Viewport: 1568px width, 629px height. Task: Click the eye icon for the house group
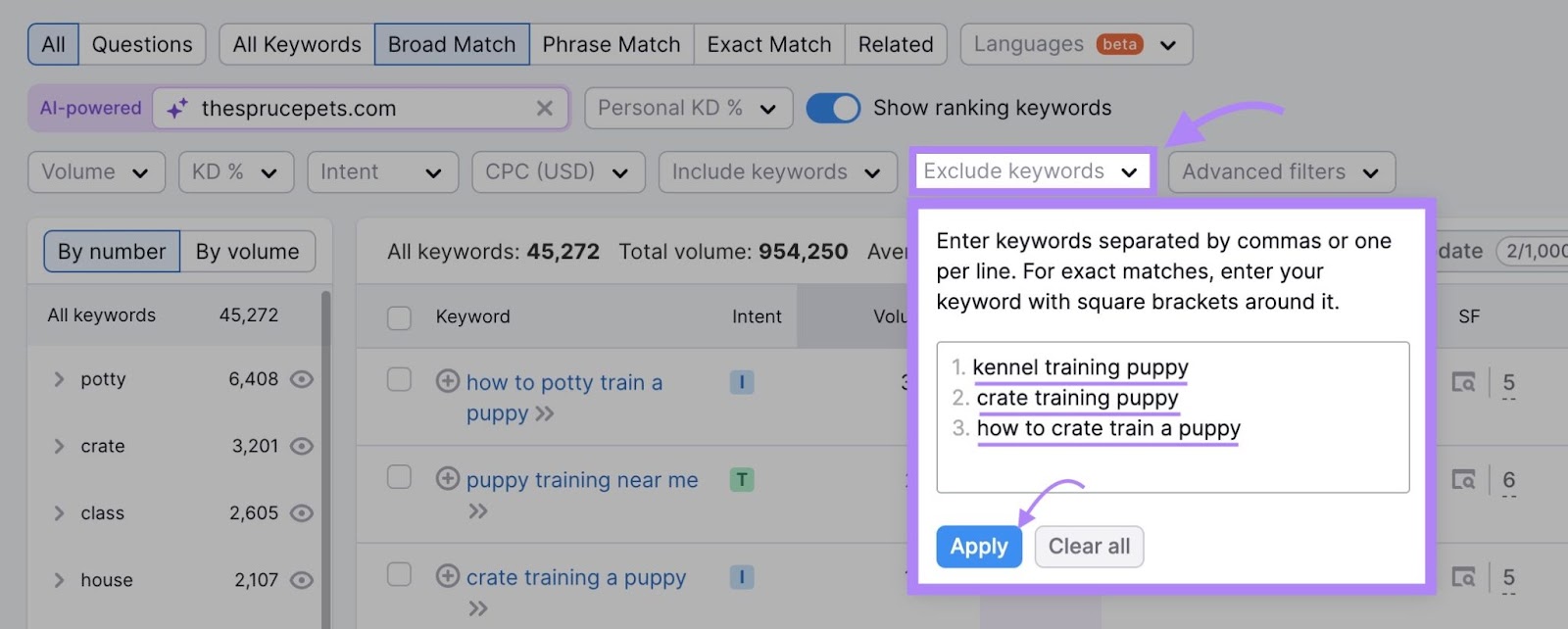302,580
